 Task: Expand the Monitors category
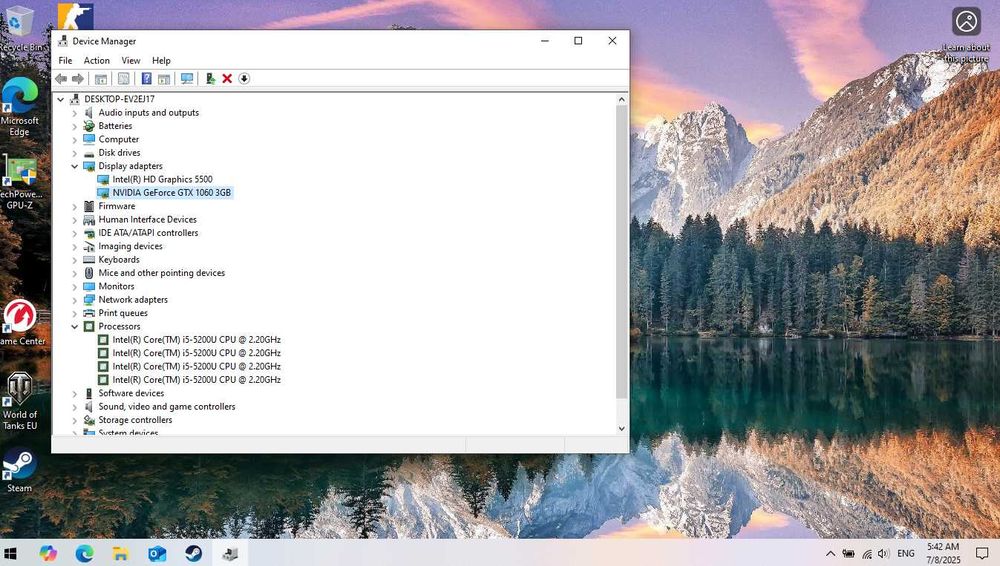click(x=75, y=287)
